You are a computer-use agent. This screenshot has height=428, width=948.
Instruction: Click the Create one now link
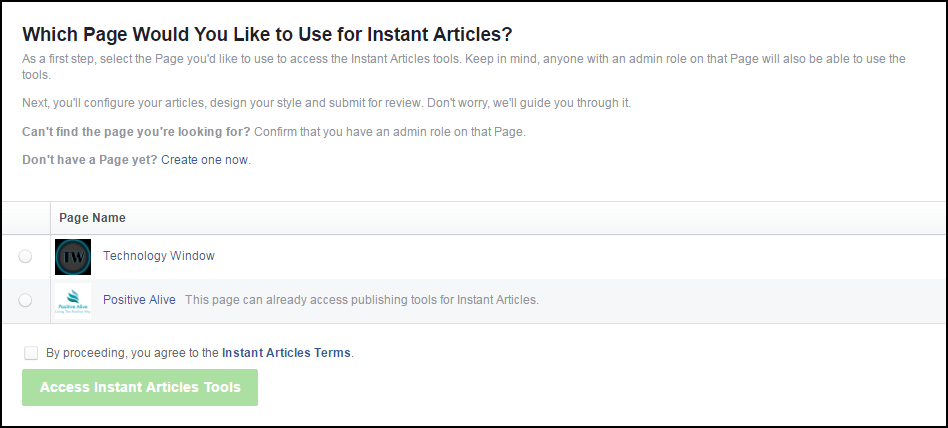[x=204, y=160]
